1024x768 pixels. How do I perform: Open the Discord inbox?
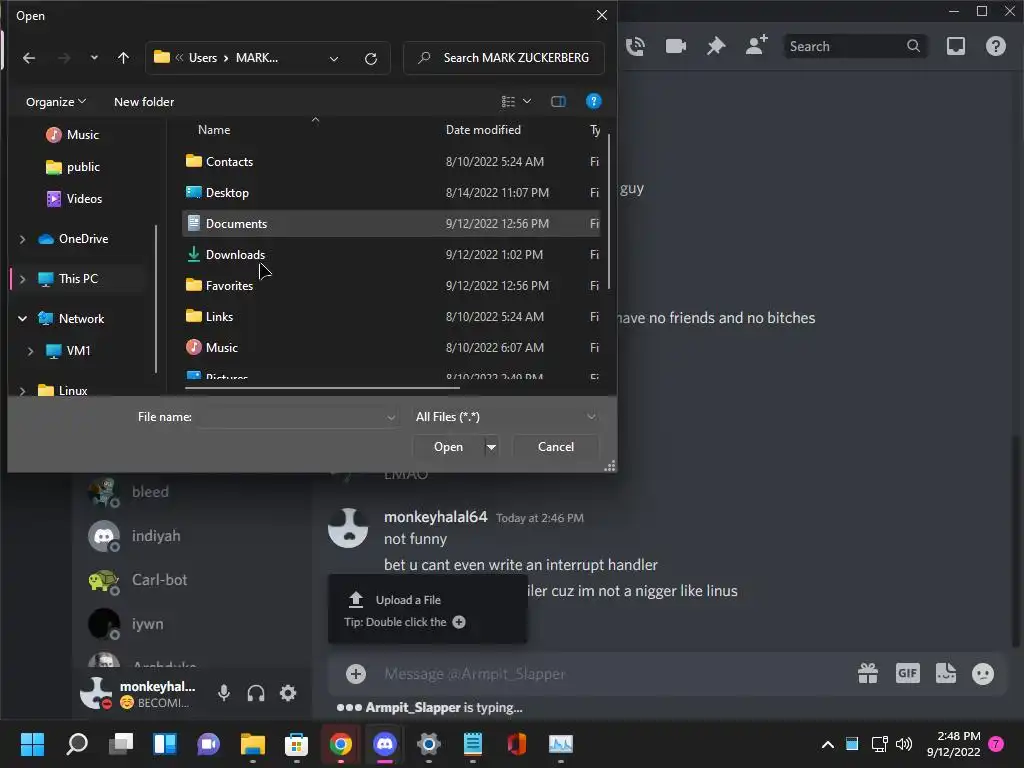(955, 46)
